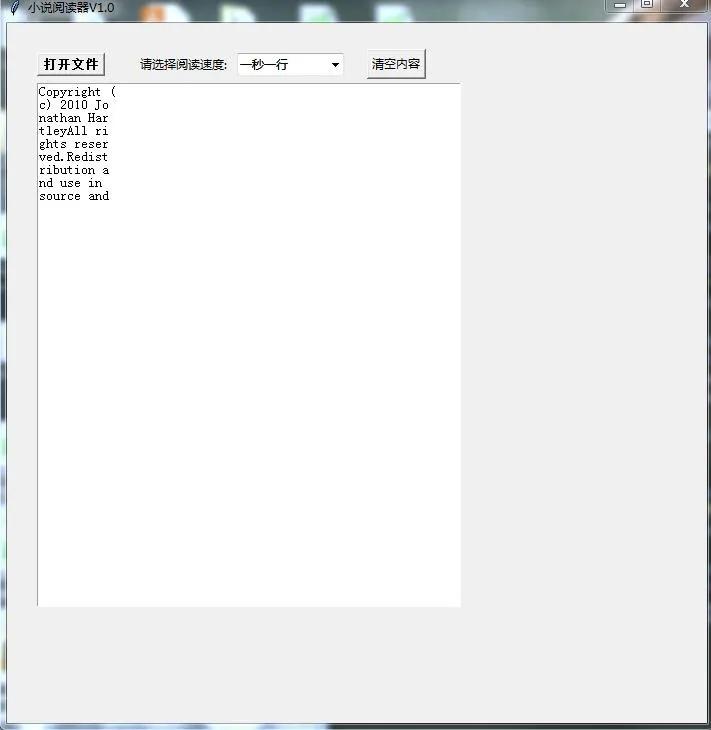Click empty white area of text box
711x730 pixels.
[x=250, y=400]
